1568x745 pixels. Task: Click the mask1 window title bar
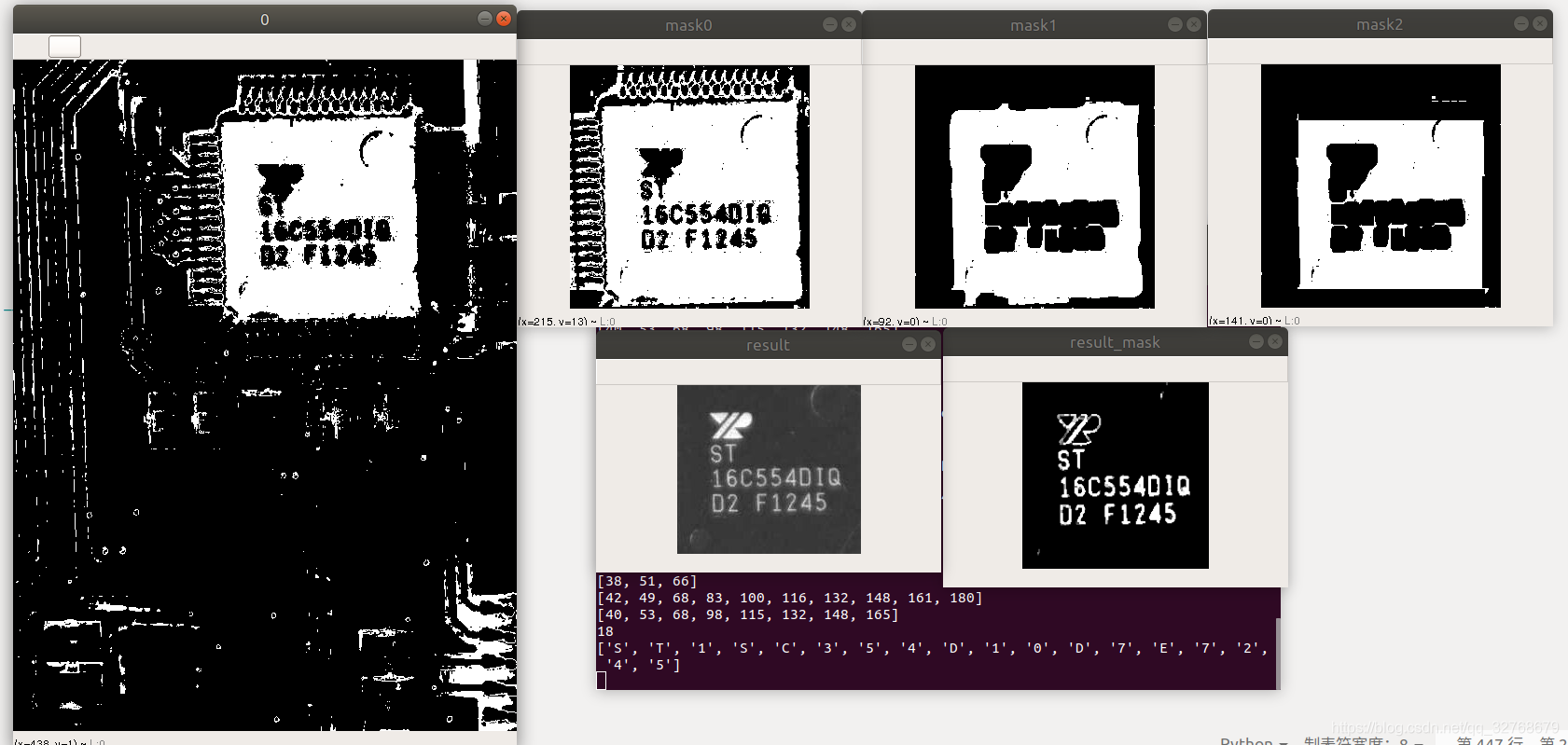coord(1034,25)
